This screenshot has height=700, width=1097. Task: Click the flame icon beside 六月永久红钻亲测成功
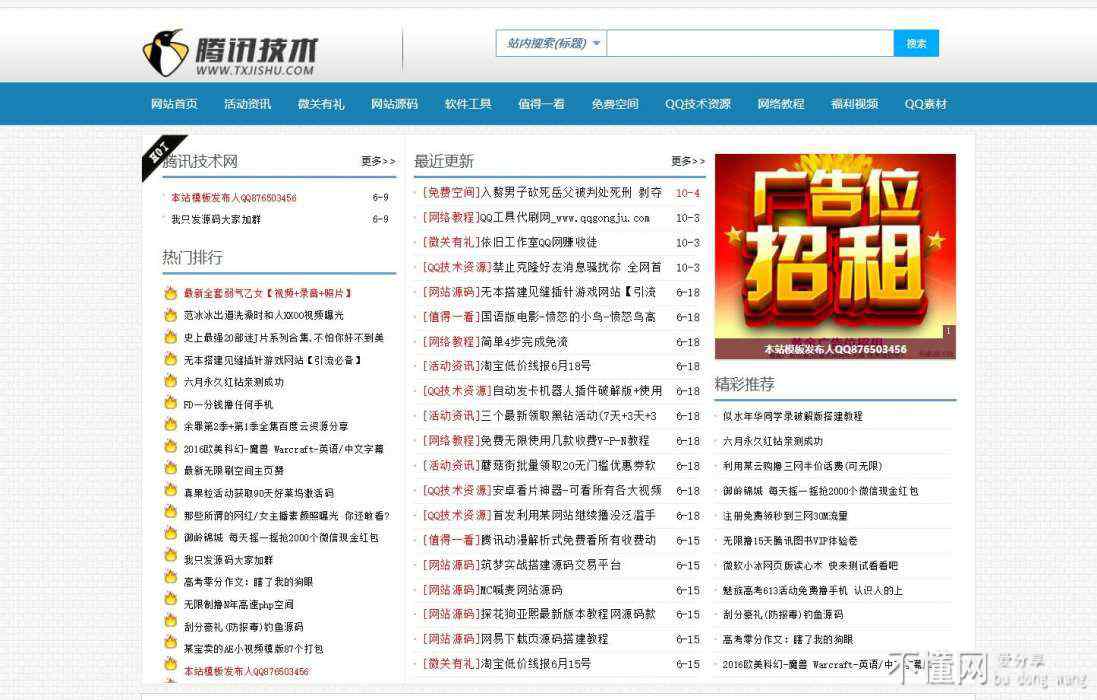(171, 381)
